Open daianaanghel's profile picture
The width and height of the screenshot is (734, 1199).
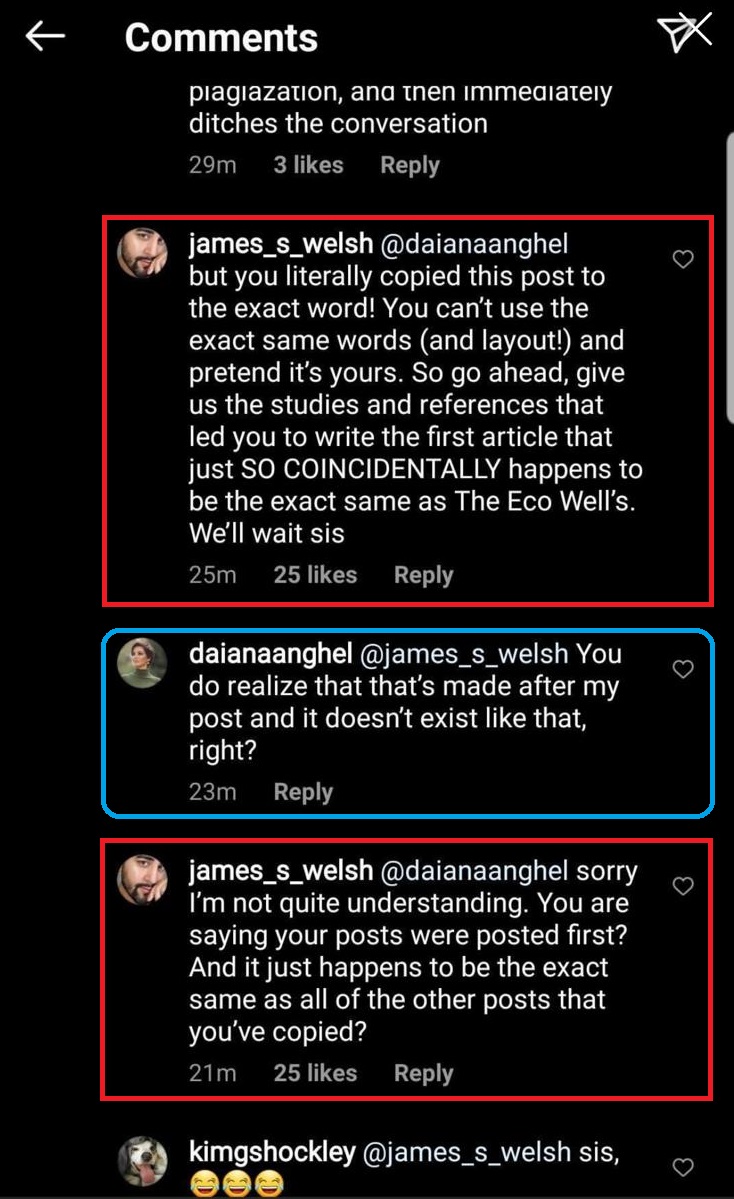pos(143,663)
